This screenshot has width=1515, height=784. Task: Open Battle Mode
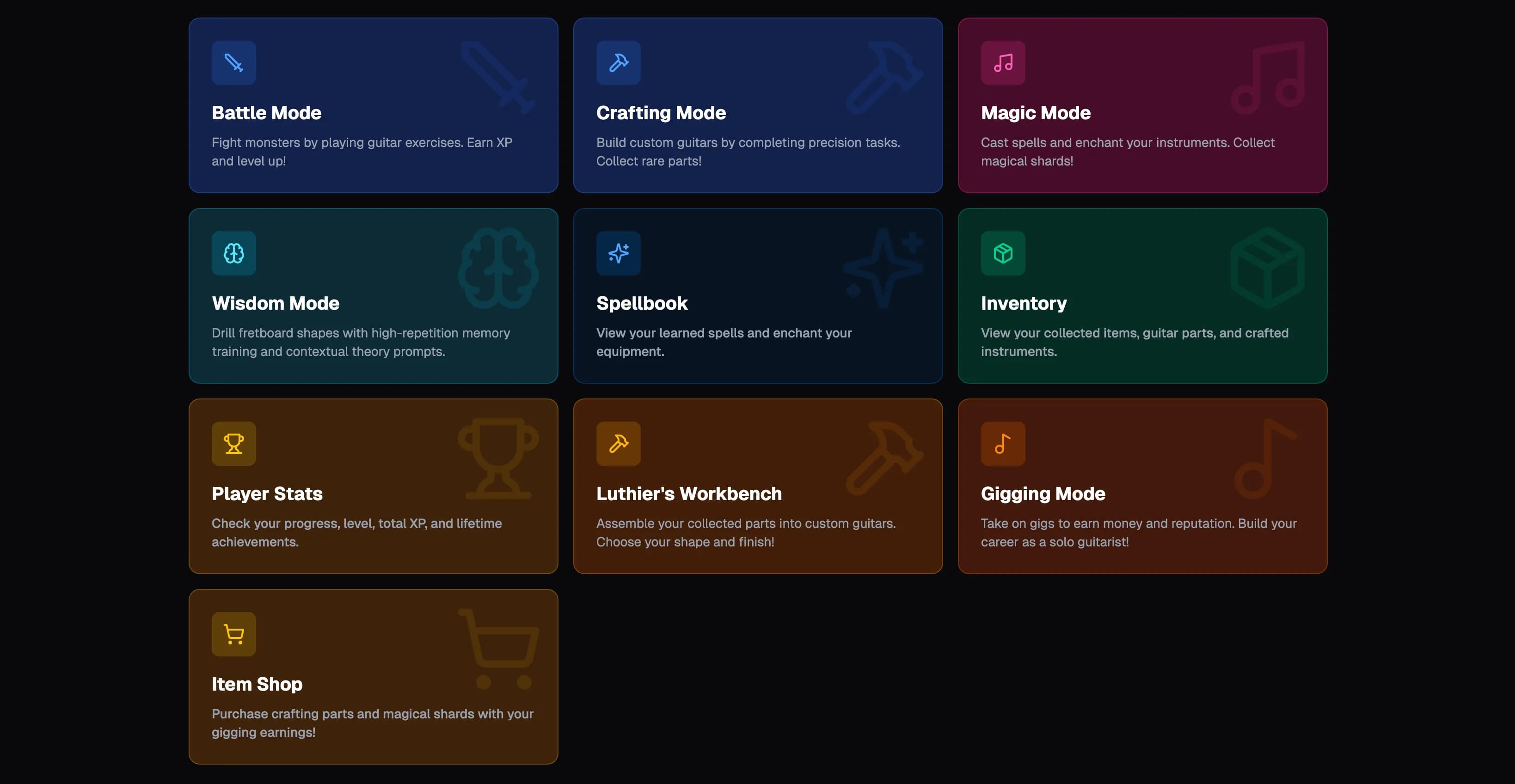click(374, 105)
